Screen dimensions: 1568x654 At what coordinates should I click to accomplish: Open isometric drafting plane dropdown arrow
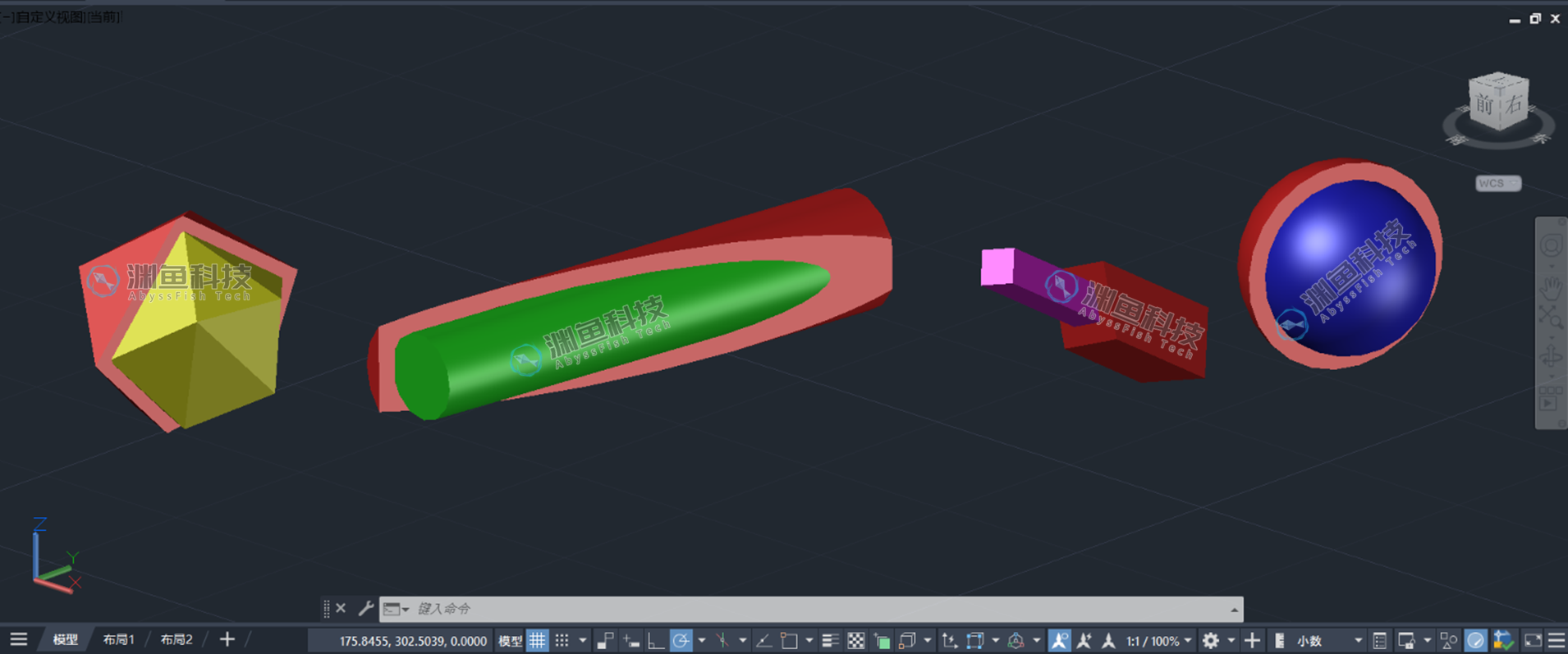pyautogui.click(x=743, y=640)
